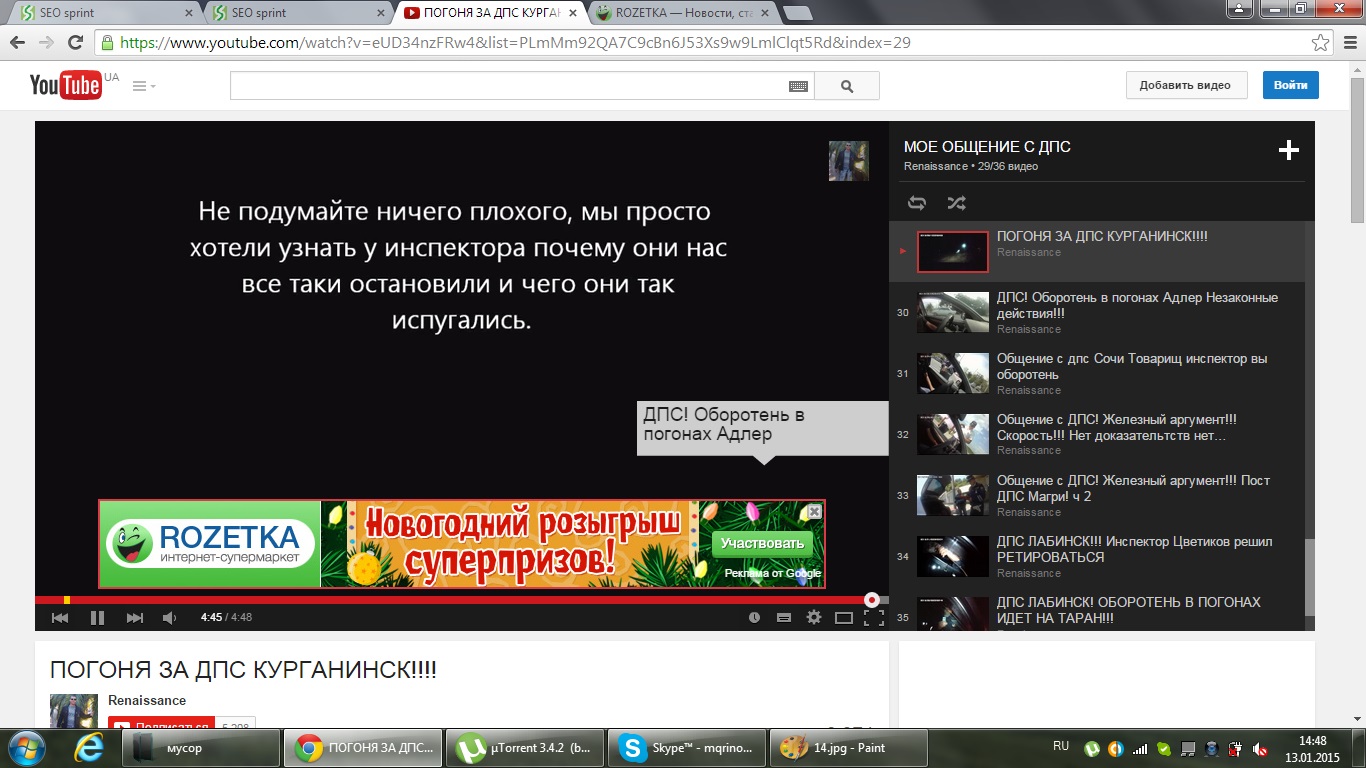This screenshot has height=768, width=1366.
Task: Toggle subtitles with the captions icon
Action: [784, 618]
